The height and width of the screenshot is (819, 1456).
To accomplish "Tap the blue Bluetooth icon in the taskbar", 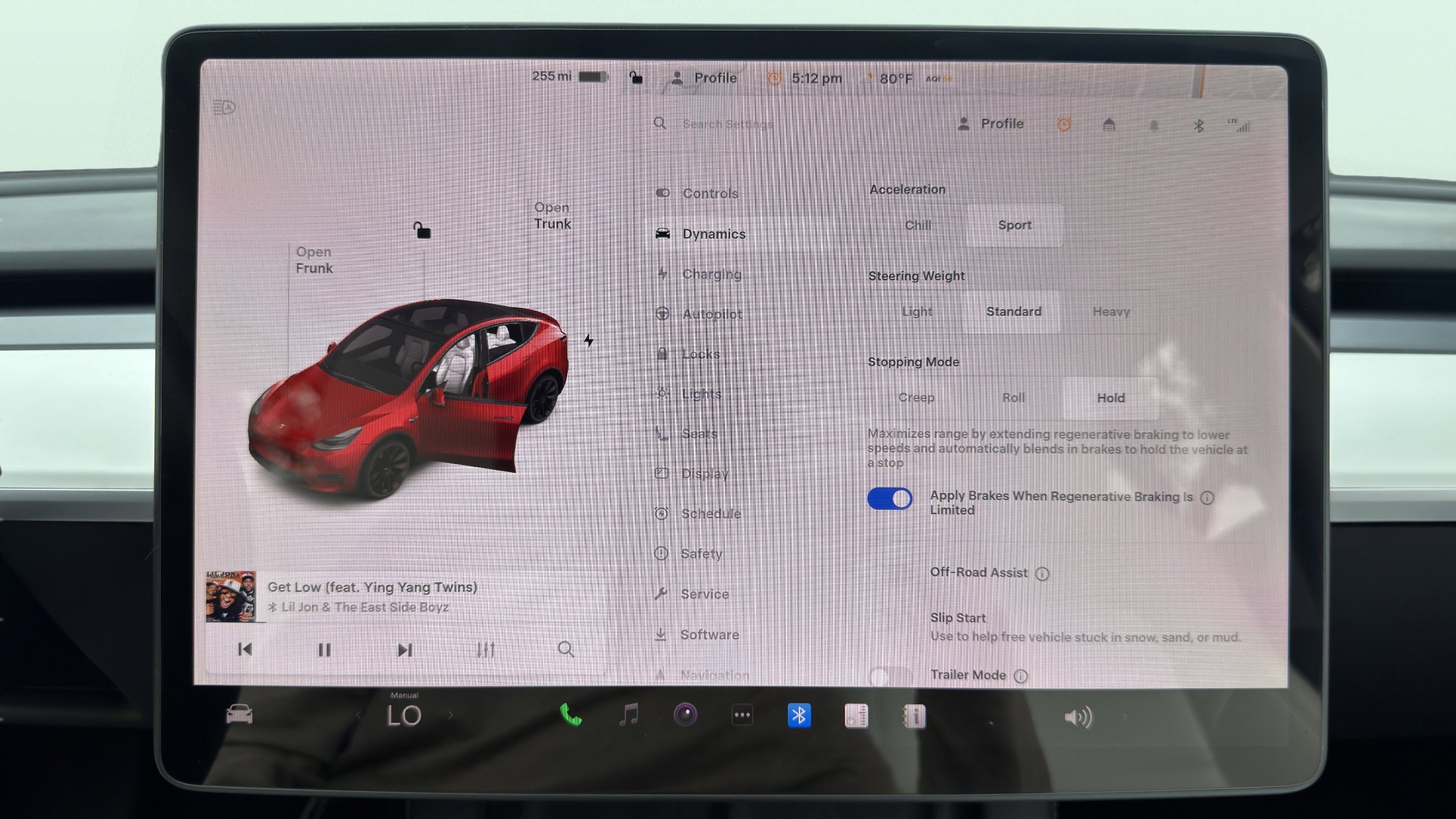I will tap(799, 715).
